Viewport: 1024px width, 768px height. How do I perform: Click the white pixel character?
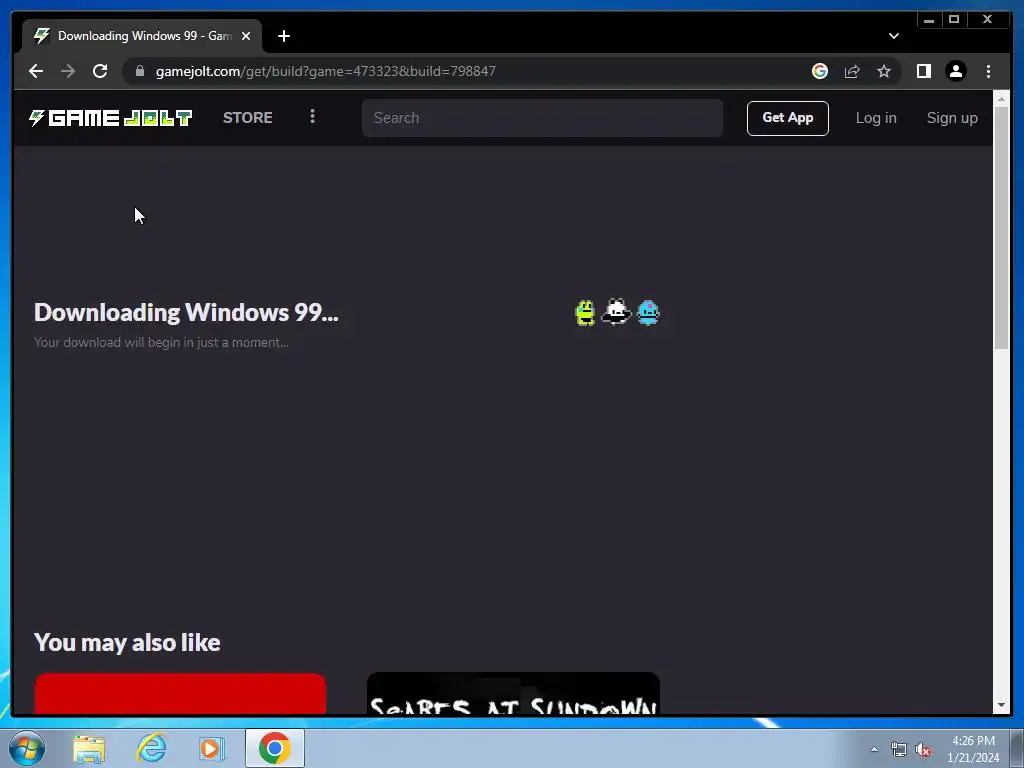pyautogui.click(x=616, y=312)
